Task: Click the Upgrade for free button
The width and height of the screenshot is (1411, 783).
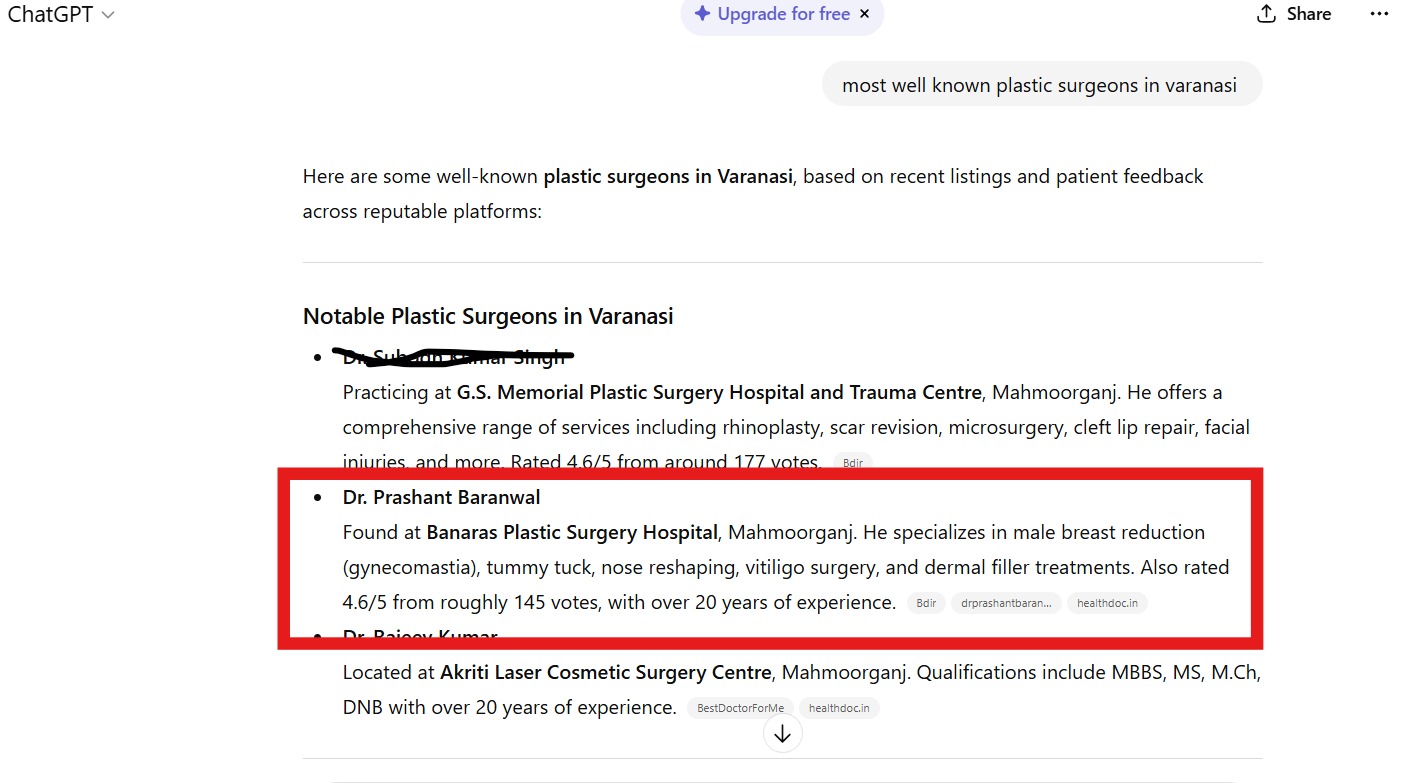Action: (x=783, y=14)
